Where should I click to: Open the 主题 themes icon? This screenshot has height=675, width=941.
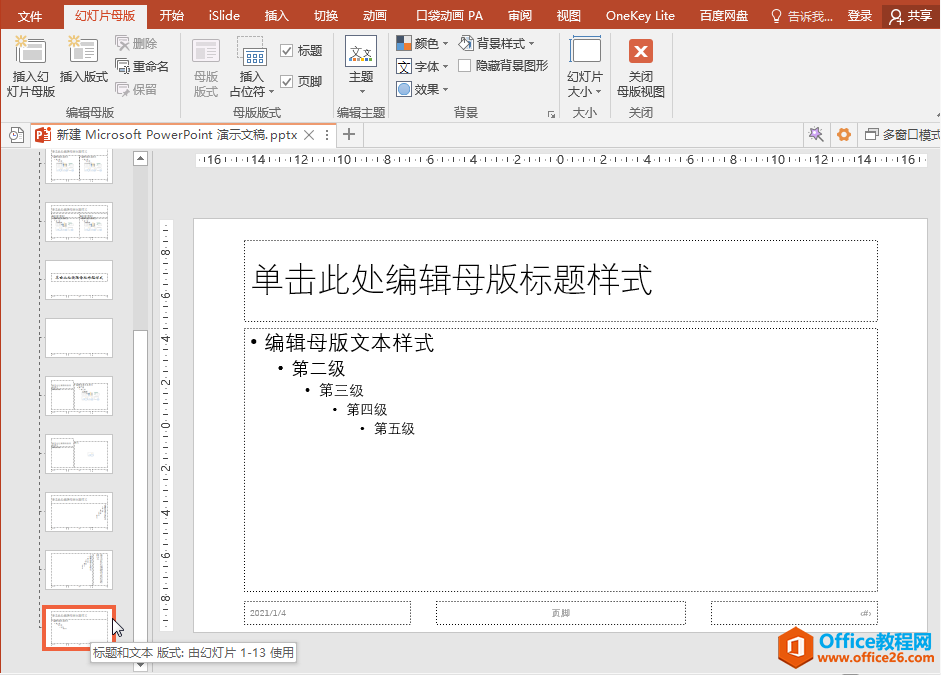click(x=361, y=52)
